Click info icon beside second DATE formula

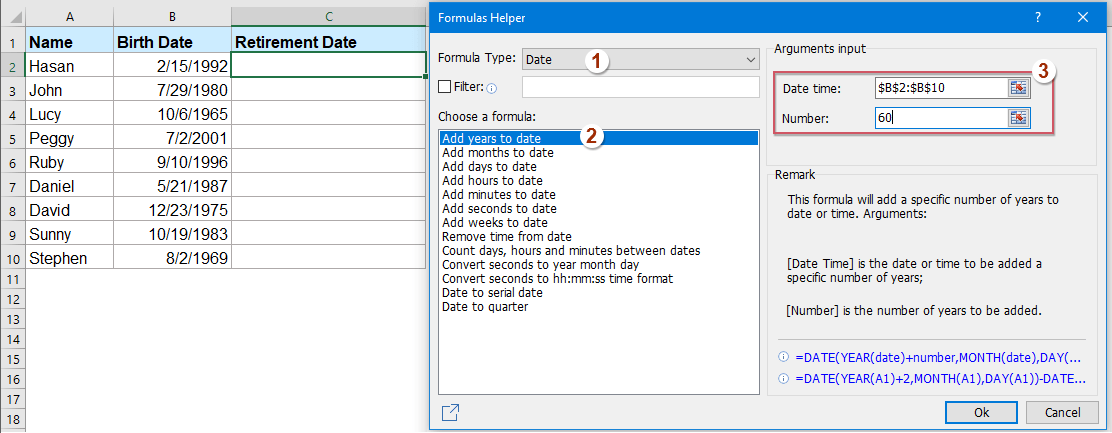782,376
